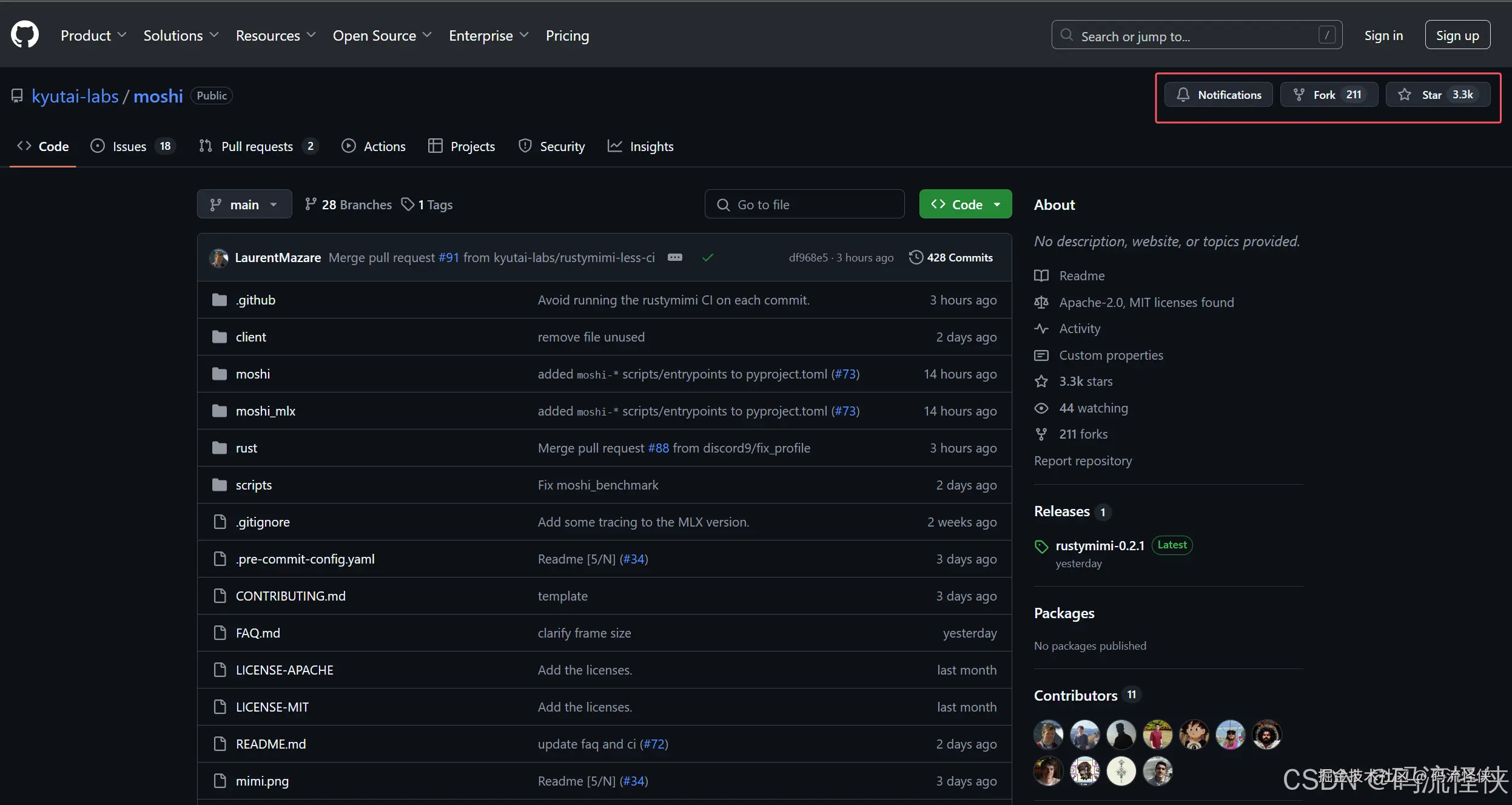Click the fork icon beside 211 forks
Screen dimensions: 1512x805
(1041, 434)
